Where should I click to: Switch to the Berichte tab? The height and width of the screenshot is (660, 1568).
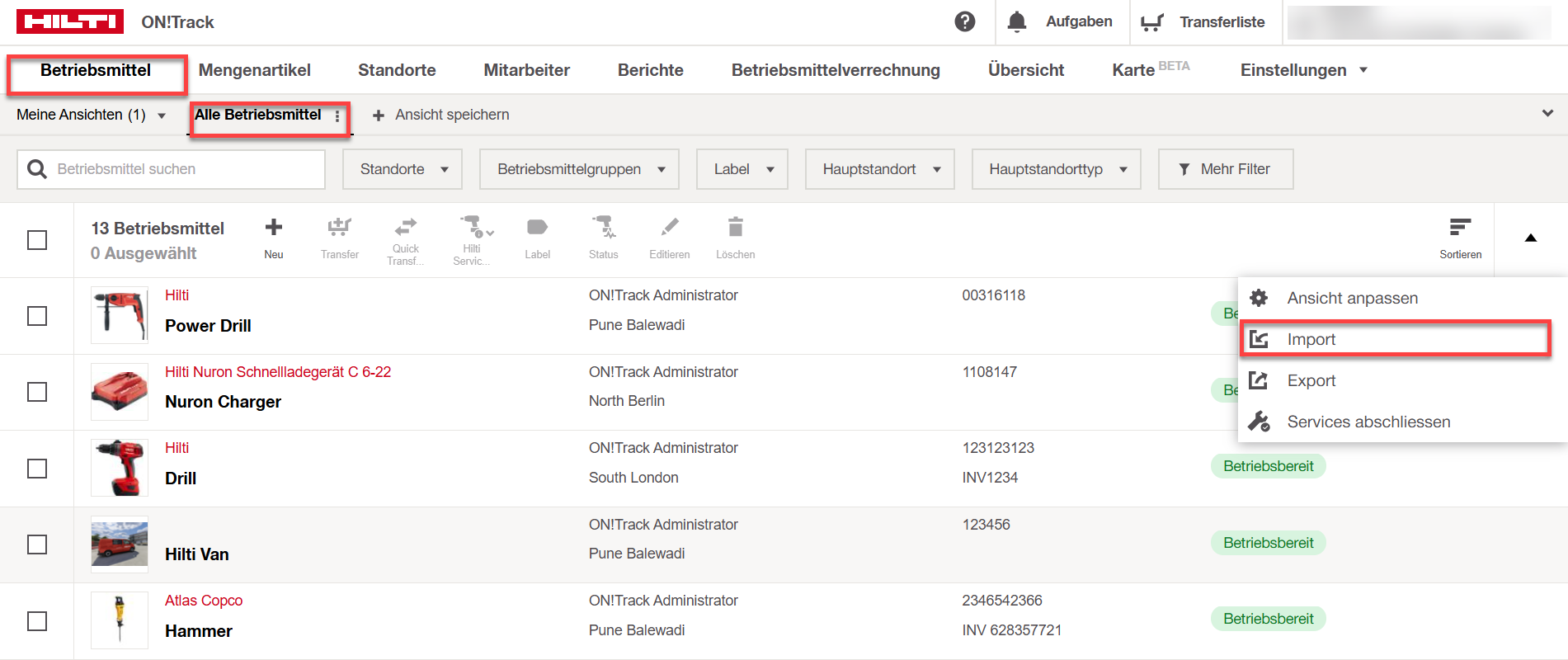(x=651, y=70)
